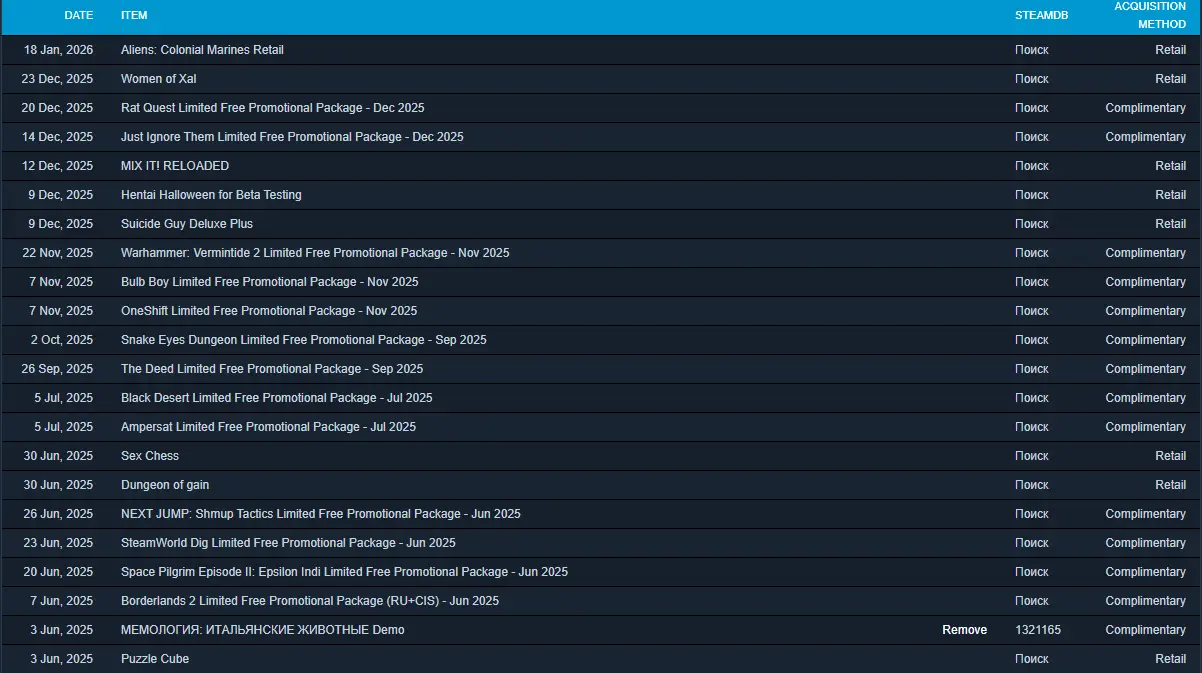Select the Sex Chess item
Screen dimensions: 1202x673
pos(150,456)
